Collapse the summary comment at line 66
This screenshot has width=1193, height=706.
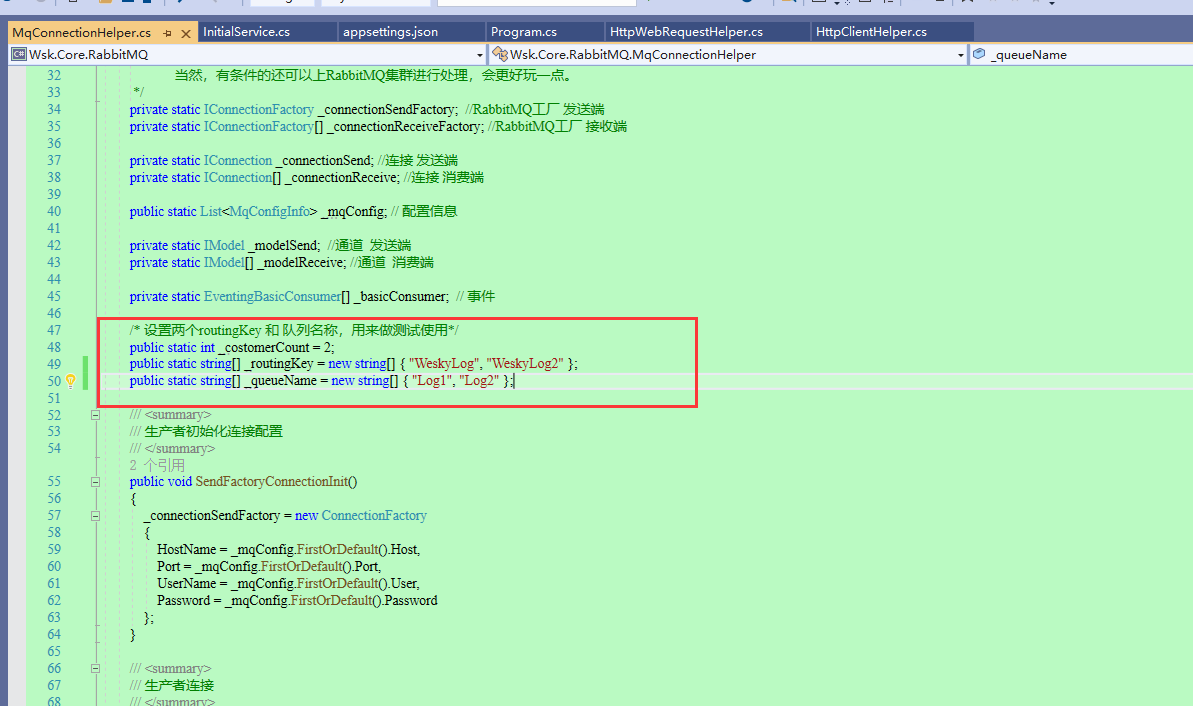click(95, 669)
